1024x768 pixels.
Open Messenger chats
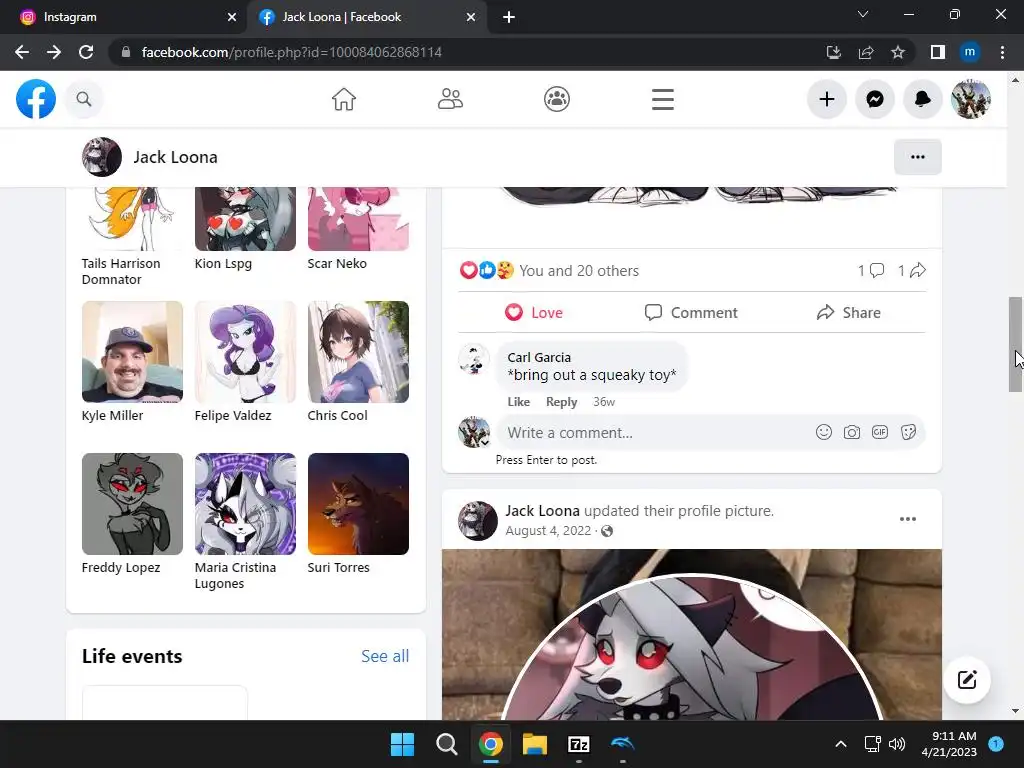[x=874, y=99]
